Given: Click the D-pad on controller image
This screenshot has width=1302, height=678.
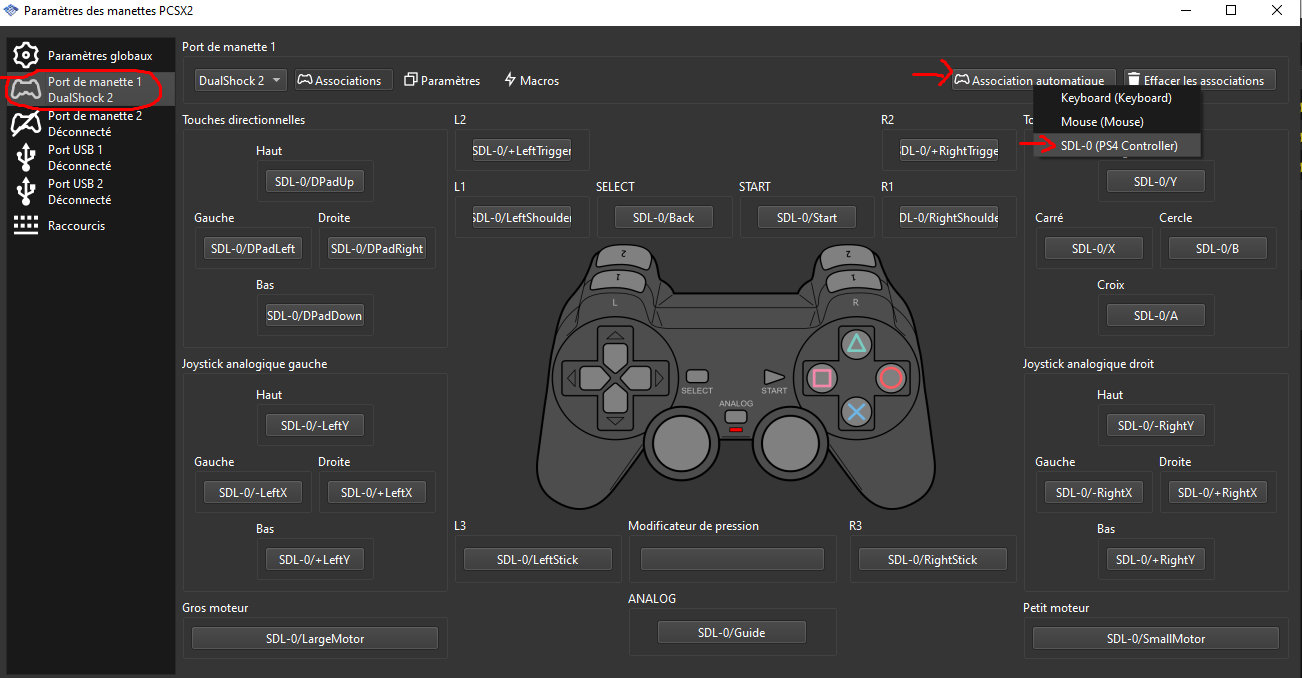Looking at the screenshot, I should [x=613, y=378].
